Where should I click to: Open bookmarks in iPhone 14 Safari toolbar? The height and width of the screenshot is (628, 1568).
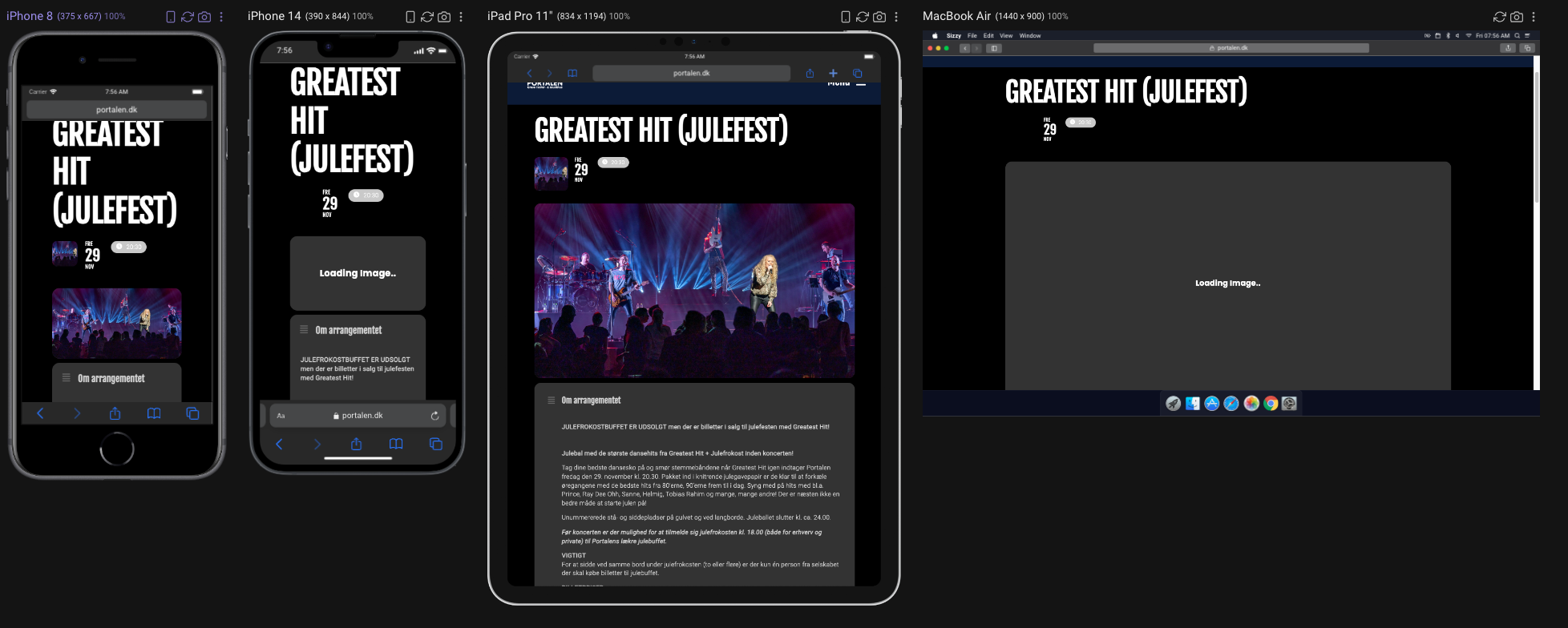tap(396, 444)
